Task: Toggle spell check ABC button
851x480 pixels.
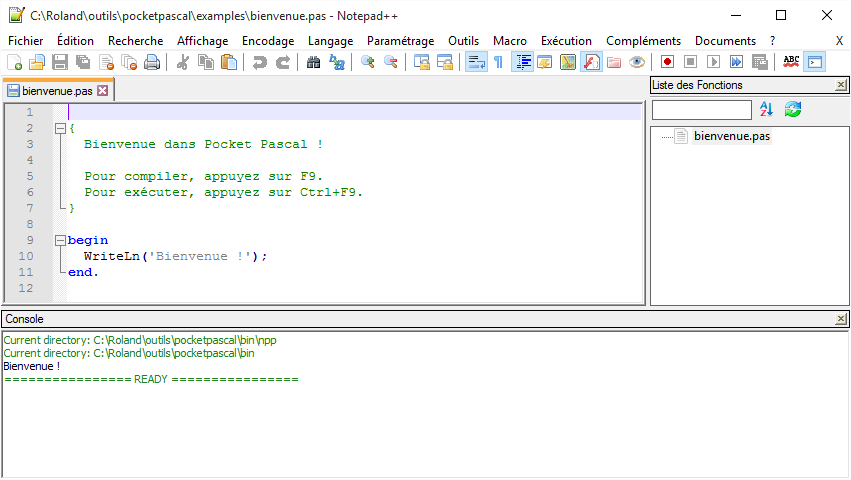Action: coord(791,62)
